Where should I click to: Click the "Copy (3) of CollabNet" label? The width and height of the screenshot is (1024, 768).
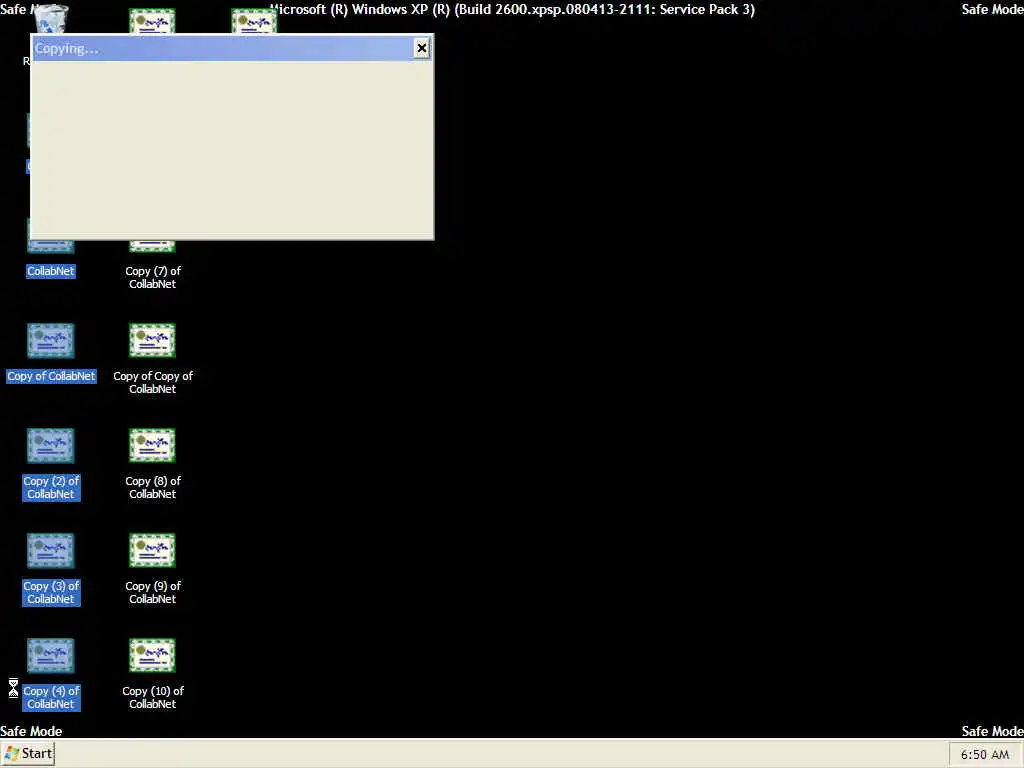(x=51, y=592)
